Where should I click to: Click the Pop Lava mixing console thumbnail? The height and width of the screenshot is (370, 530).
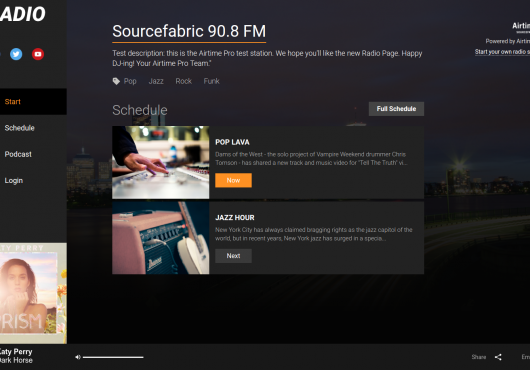pyautogui.click(x=161, y=162)
